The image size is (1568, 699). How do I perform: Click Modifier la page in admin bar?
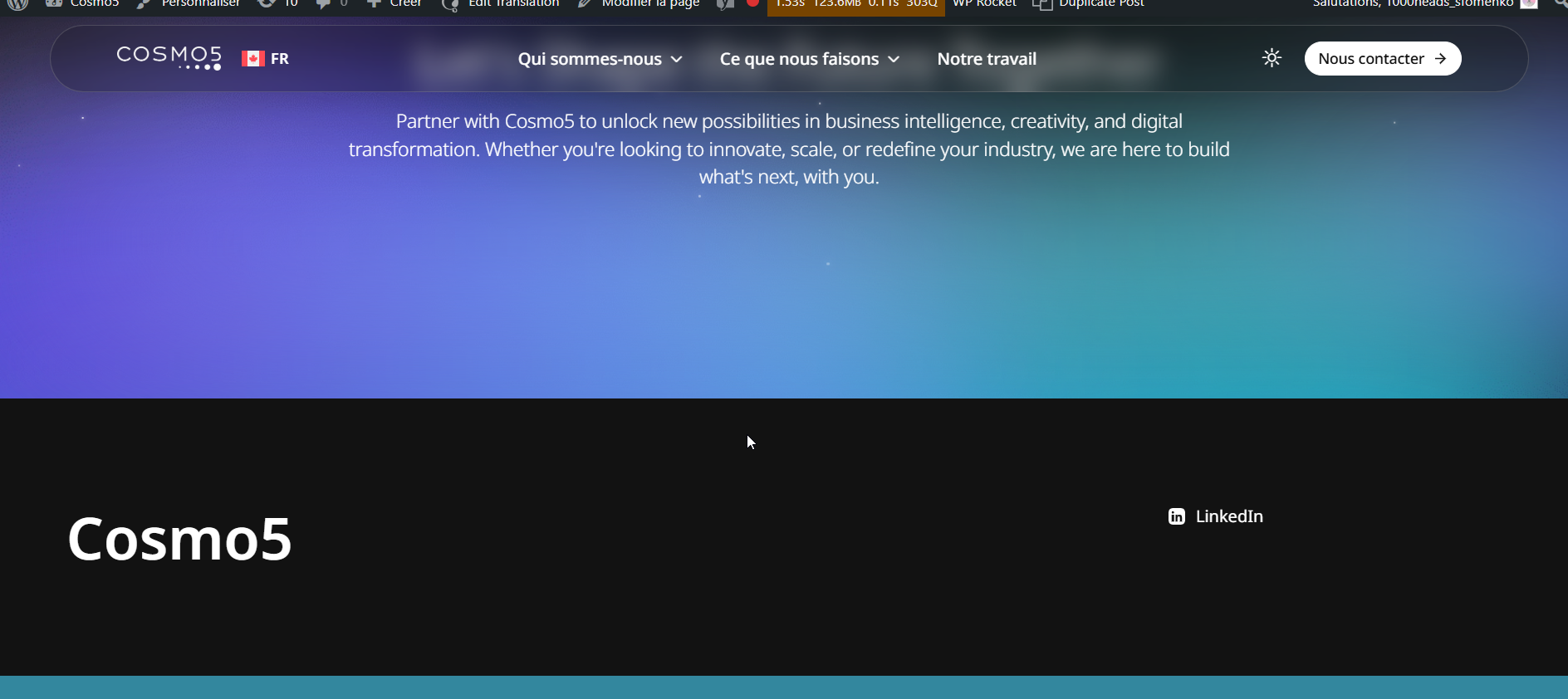click(x=639, y=4)
